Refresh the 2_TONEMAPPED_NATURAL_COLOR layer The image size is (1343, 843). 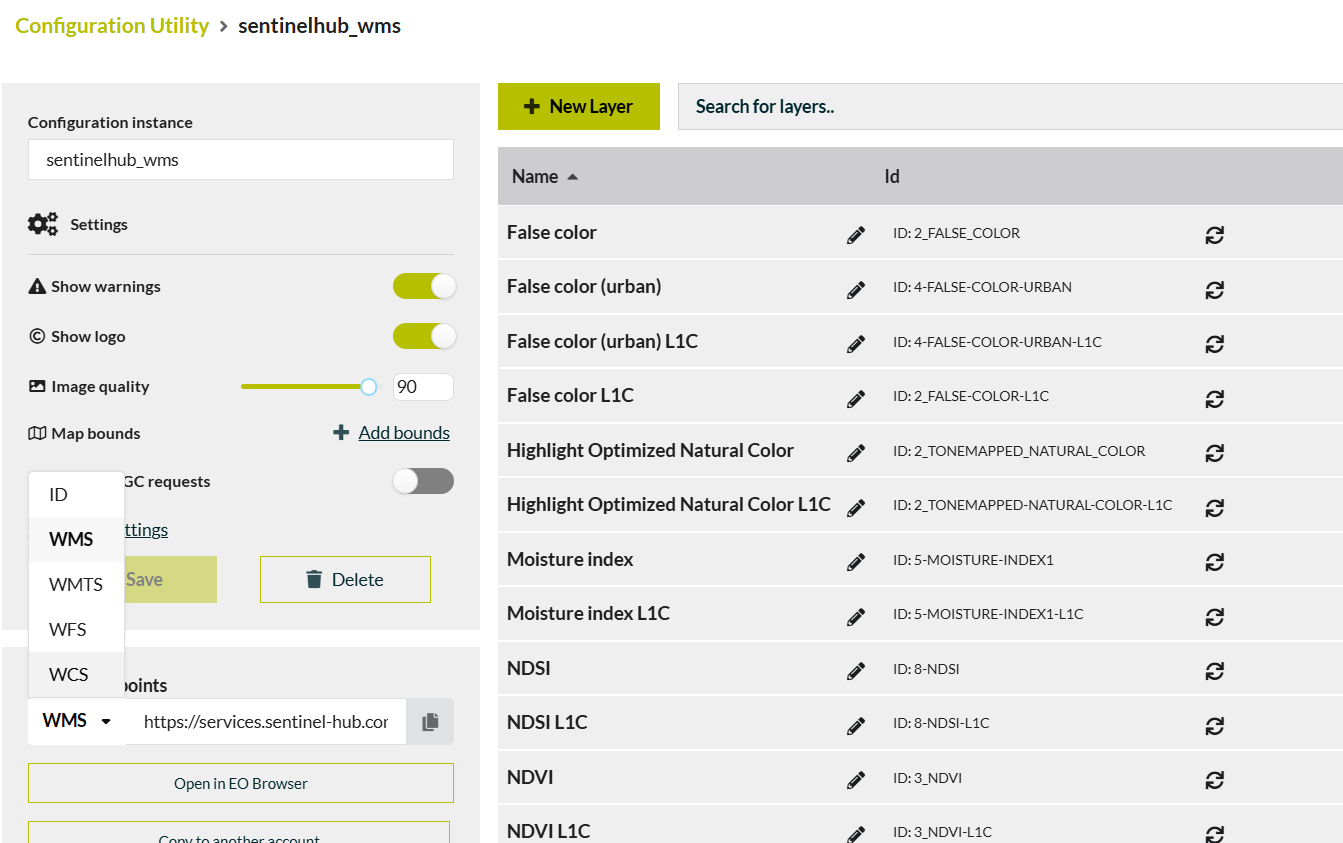pos(1215,453)
